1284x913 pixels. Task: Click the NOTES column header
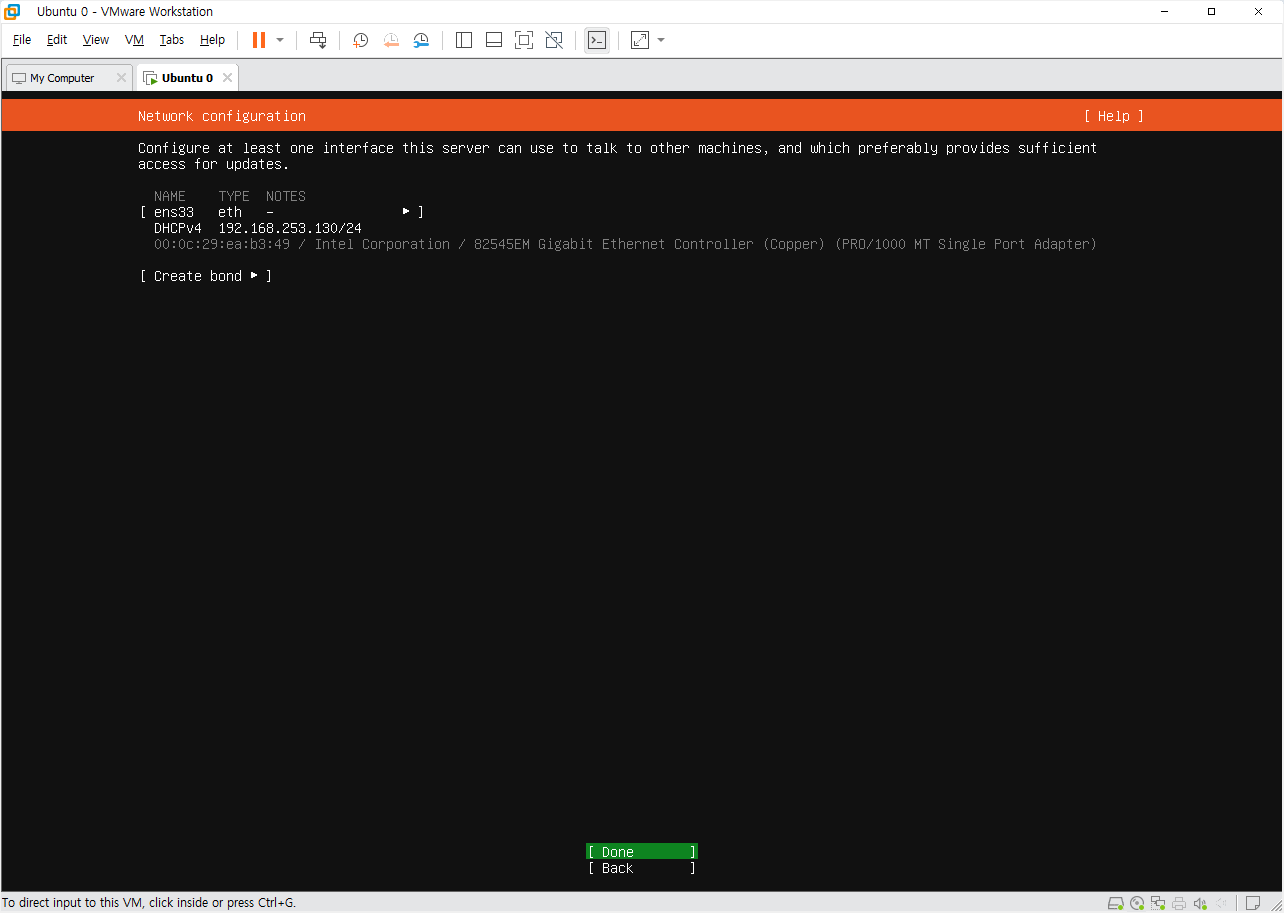tap(286, 196)
